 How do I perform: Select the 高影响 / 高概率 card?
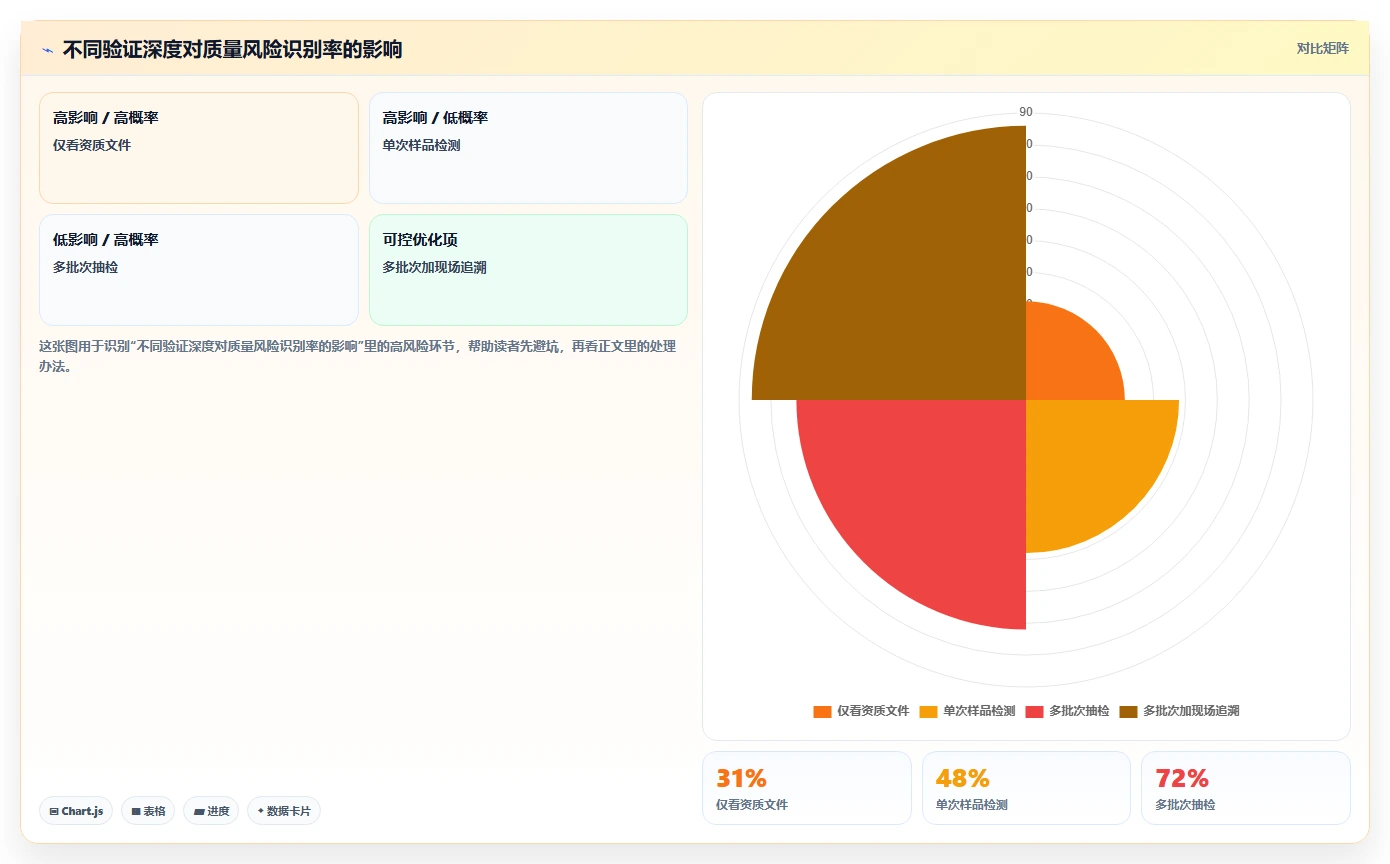point(199,148)
